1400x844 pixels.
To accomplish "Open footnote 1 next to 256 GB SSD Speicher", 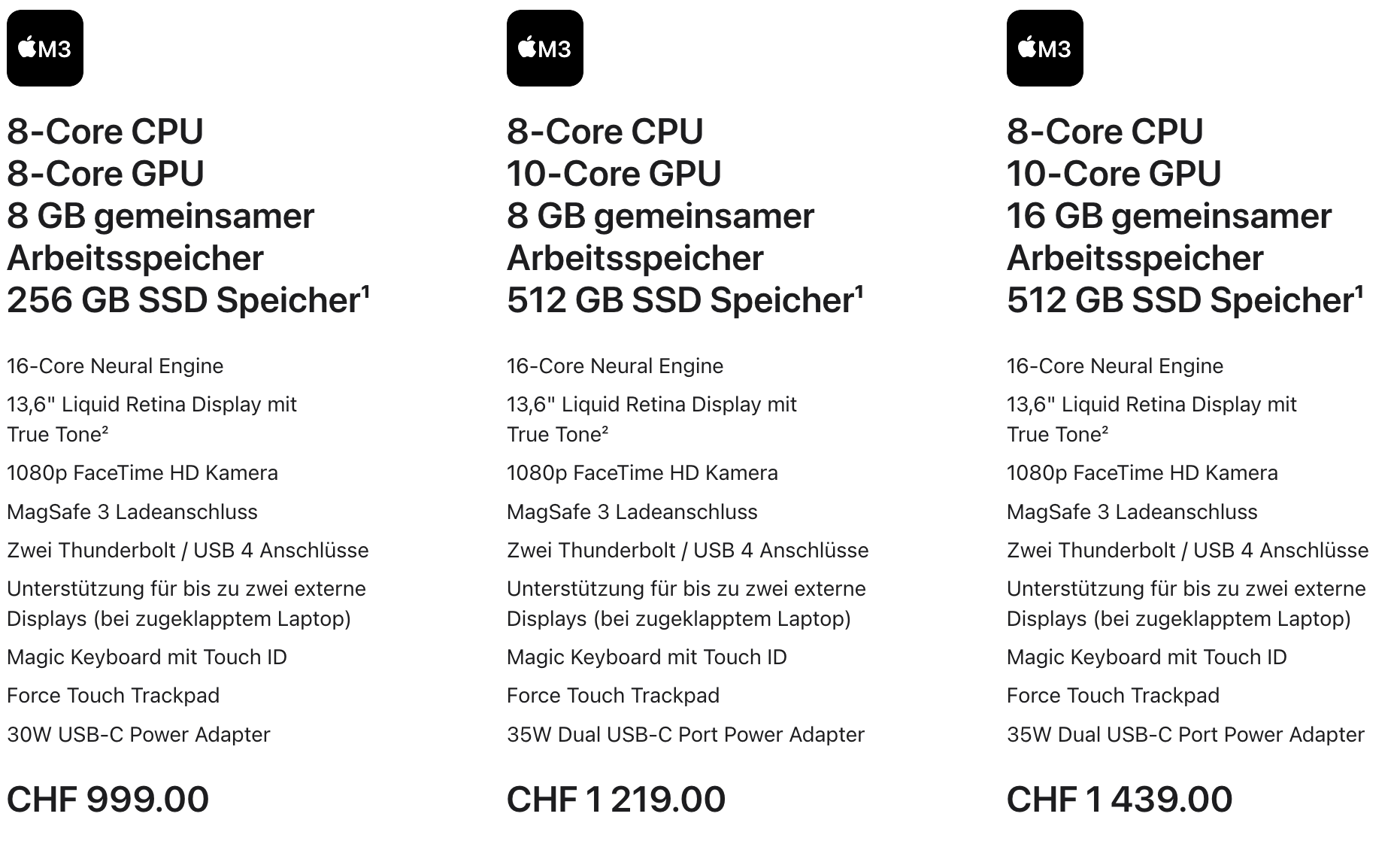I will click(x=366, y=289).
